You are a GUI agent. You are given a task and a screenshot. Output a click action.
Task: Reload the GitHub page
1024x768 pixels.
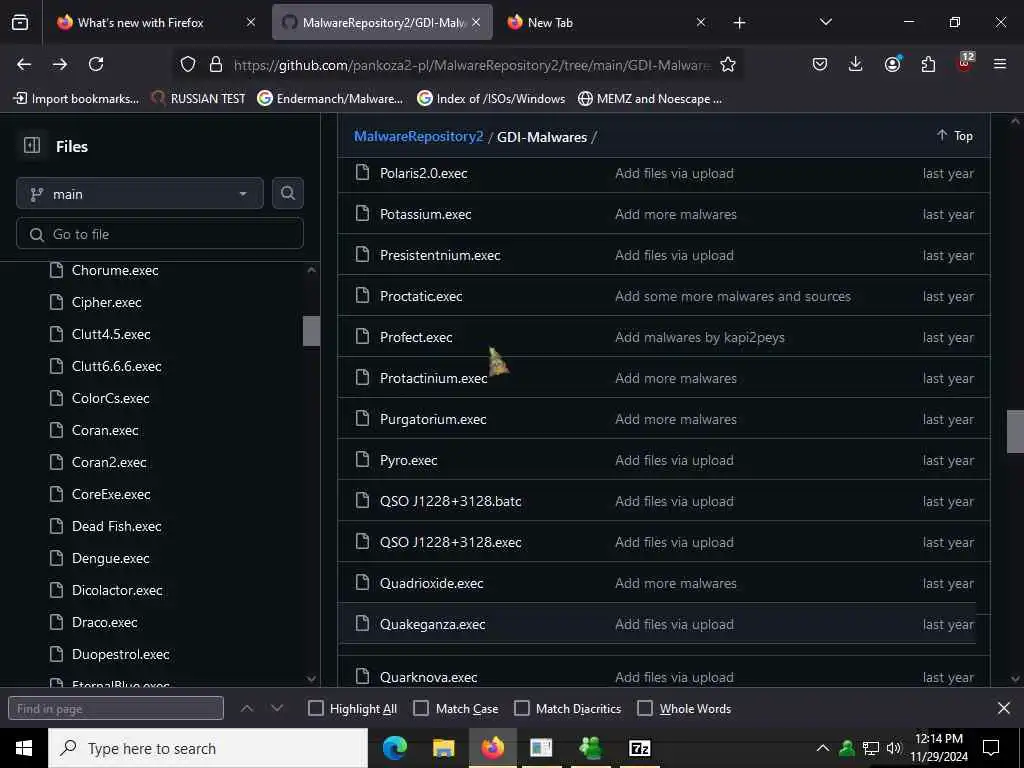[96, 64]
